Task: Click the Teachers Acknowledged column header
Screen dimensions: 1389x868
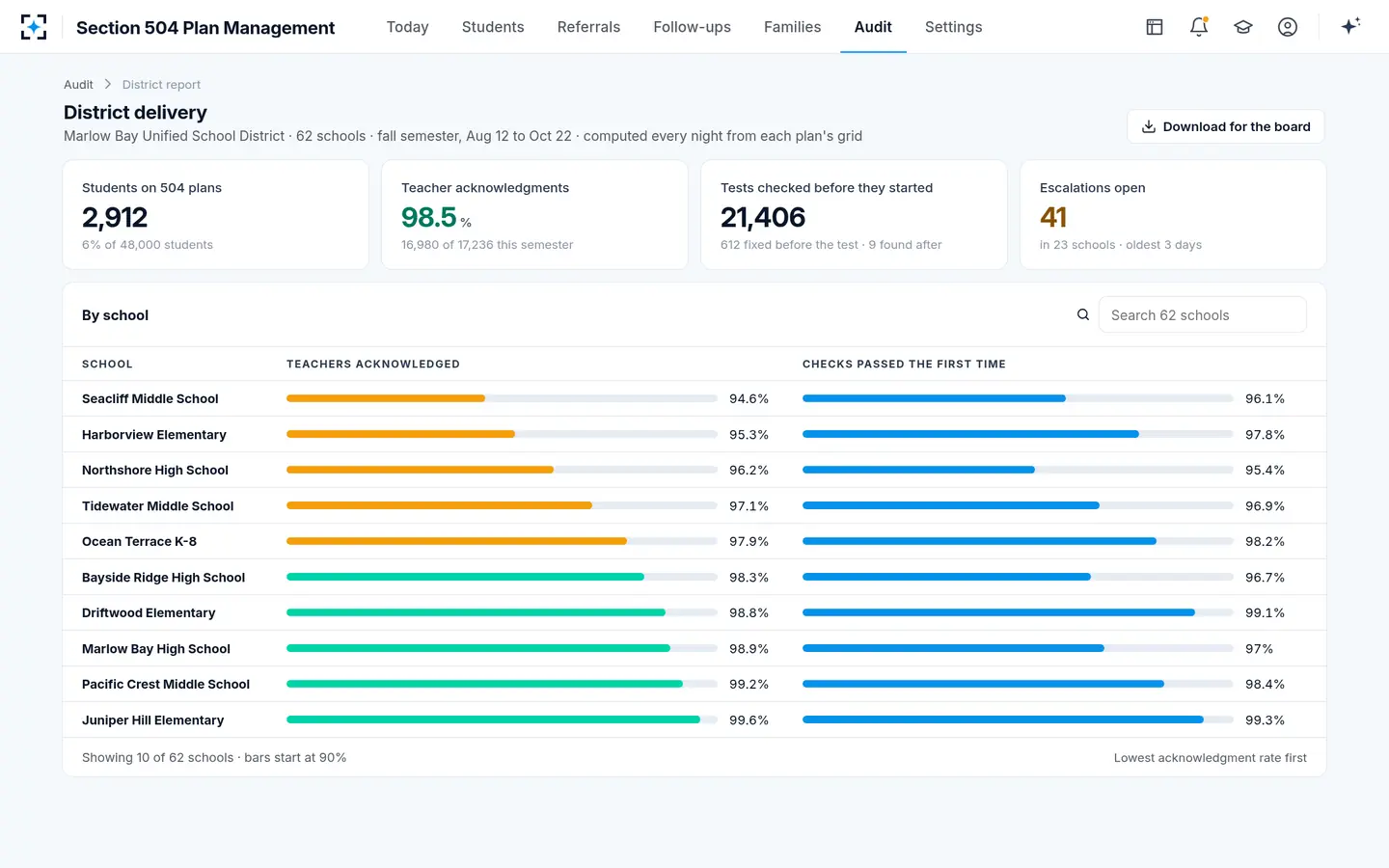Action: (373, 365)
